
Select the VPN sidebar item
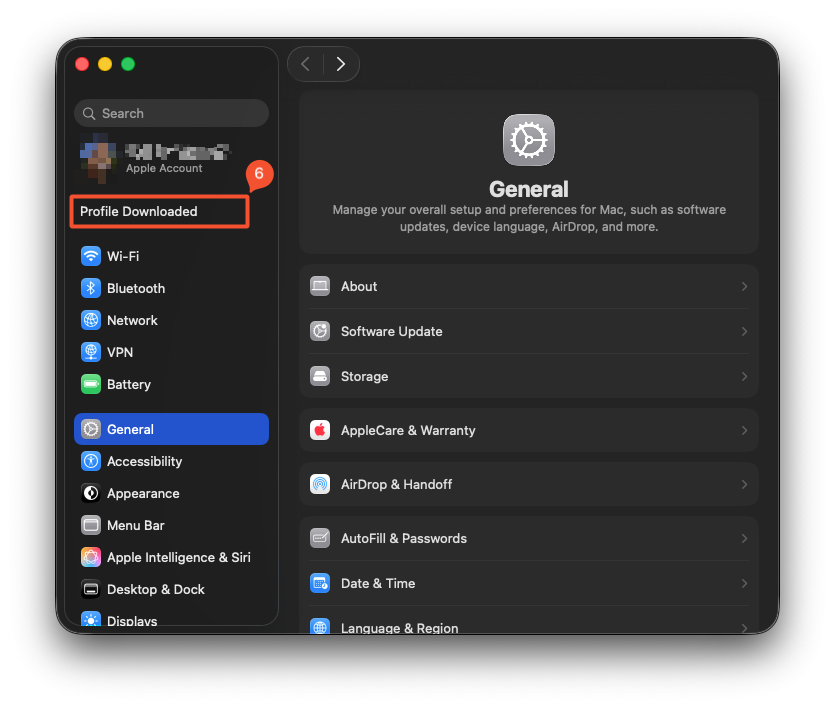(x=171, y=352)
